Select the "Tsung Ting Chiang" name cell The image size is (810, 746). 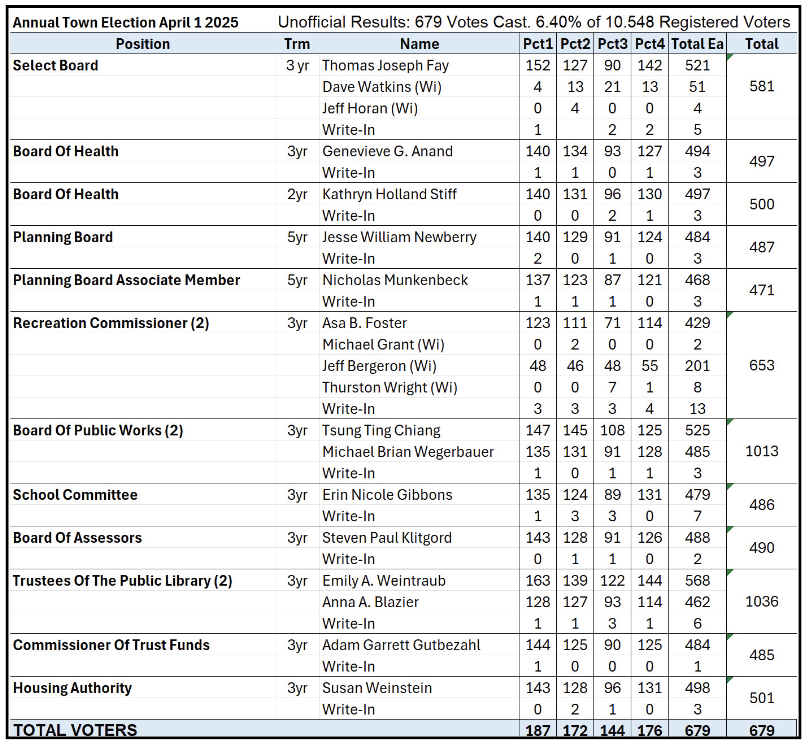pos(381,431)
